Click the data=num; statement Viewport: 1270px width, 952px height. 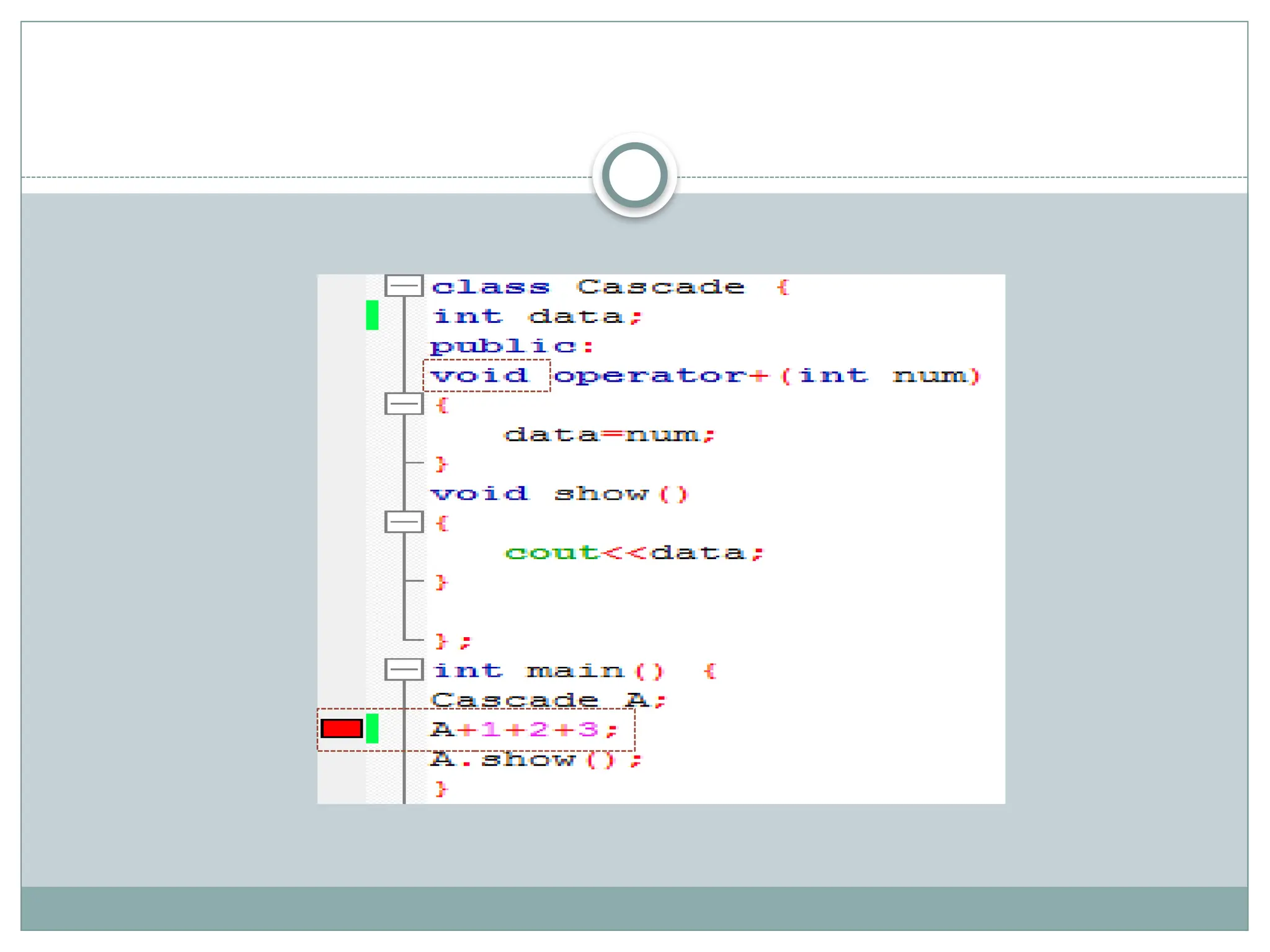point(610,434)
